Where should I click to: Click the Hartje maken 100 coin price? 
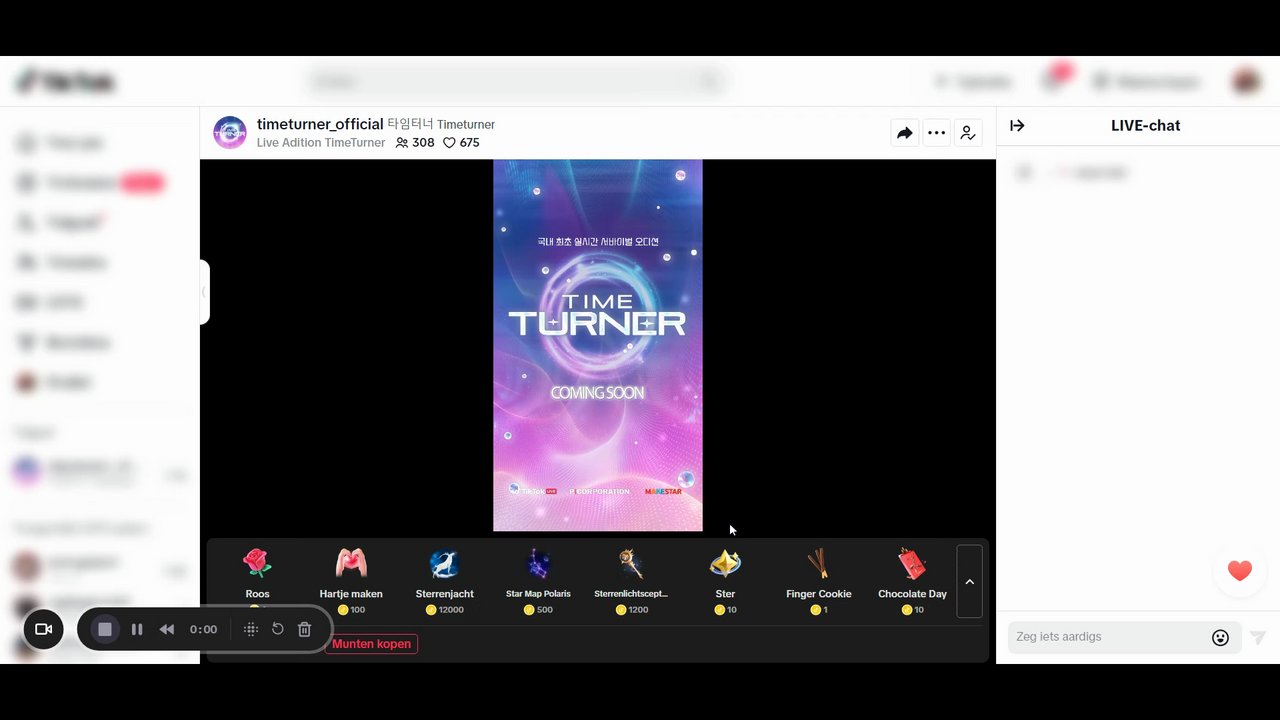tap(351, 609)
